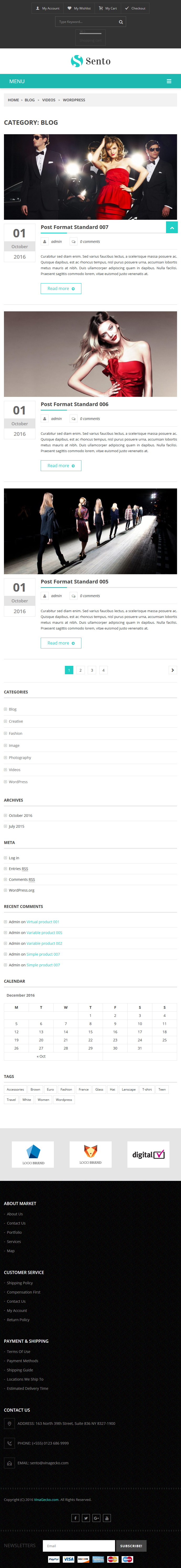The image size is (181, 1568).
Task: Read more of Post Format Standard 007
Action: (x=61, y=288)
